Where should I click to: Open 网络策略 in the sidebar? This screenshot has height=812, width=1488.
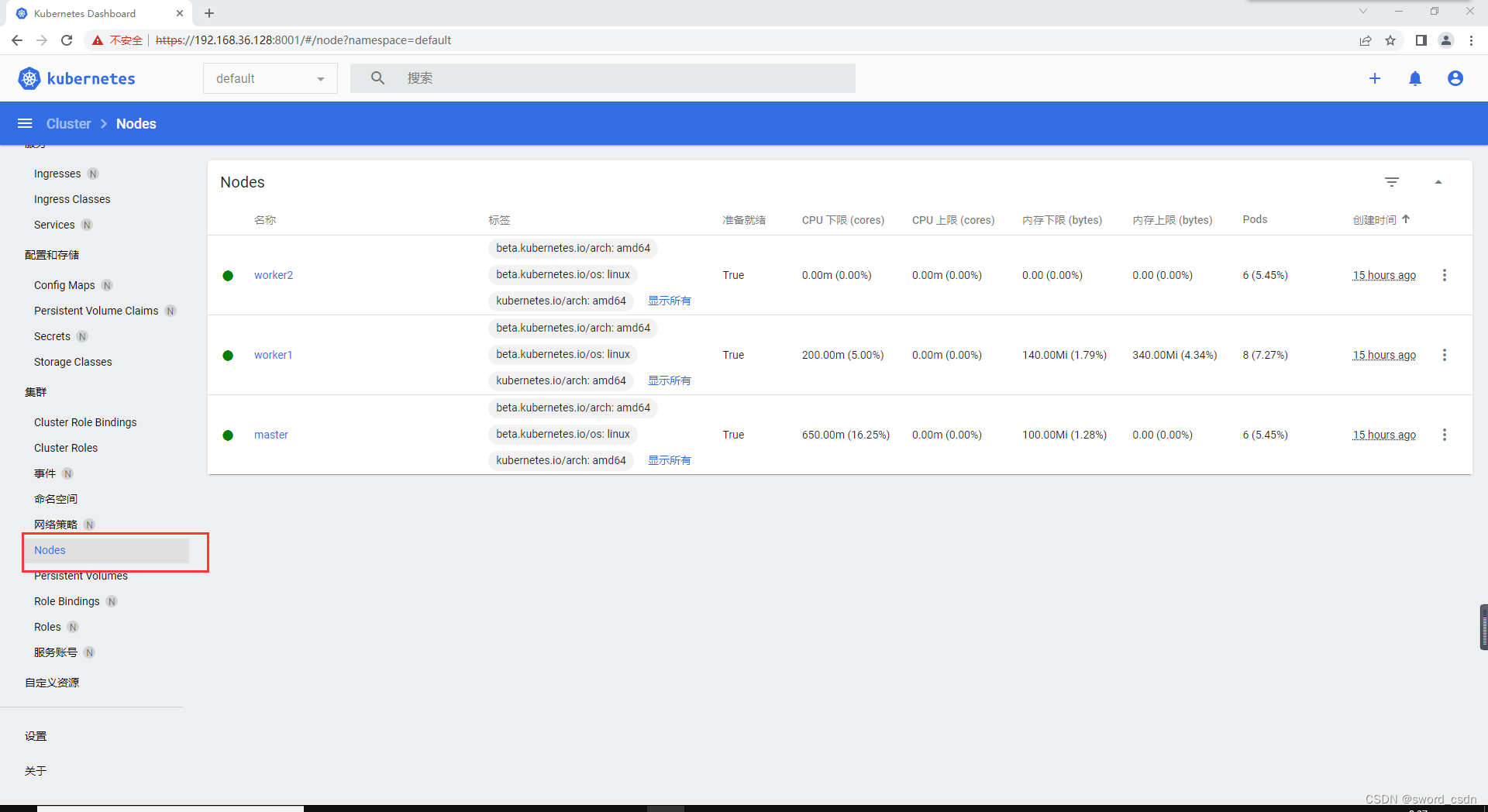point(56,525)
